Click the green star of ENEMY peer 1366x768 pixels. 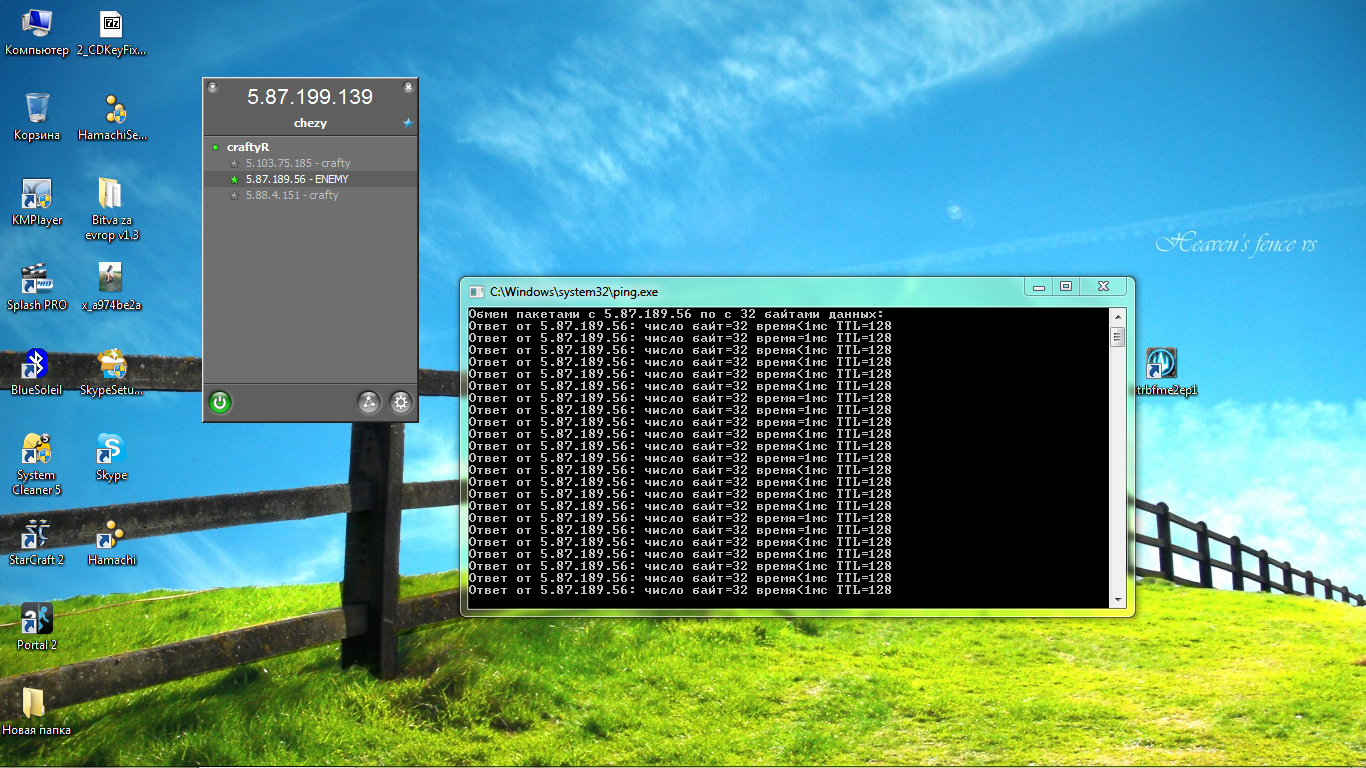click(234, 179)
